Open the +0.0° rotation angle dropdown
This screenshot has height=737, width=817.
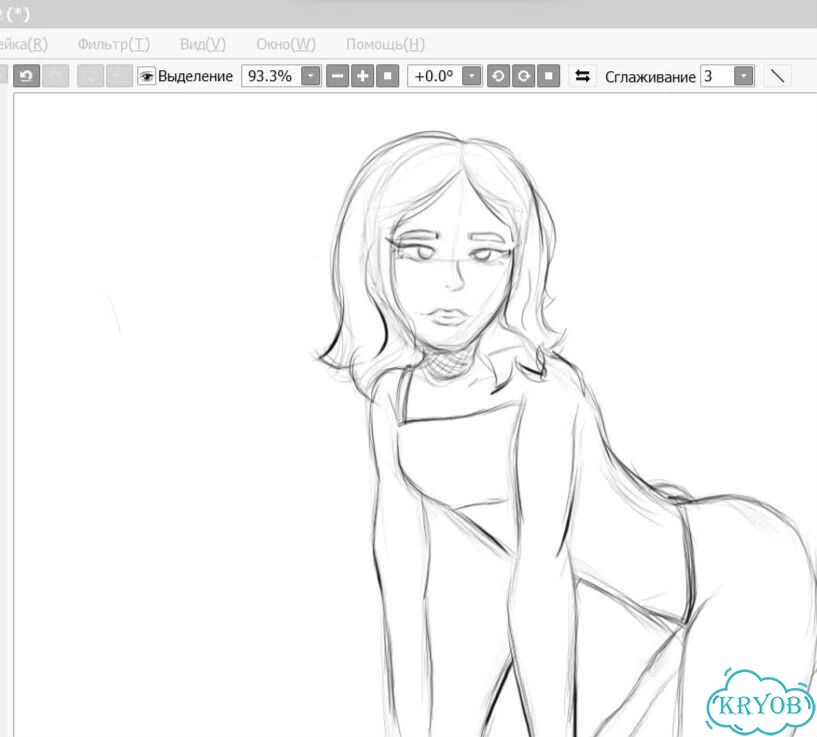[472, 76]
